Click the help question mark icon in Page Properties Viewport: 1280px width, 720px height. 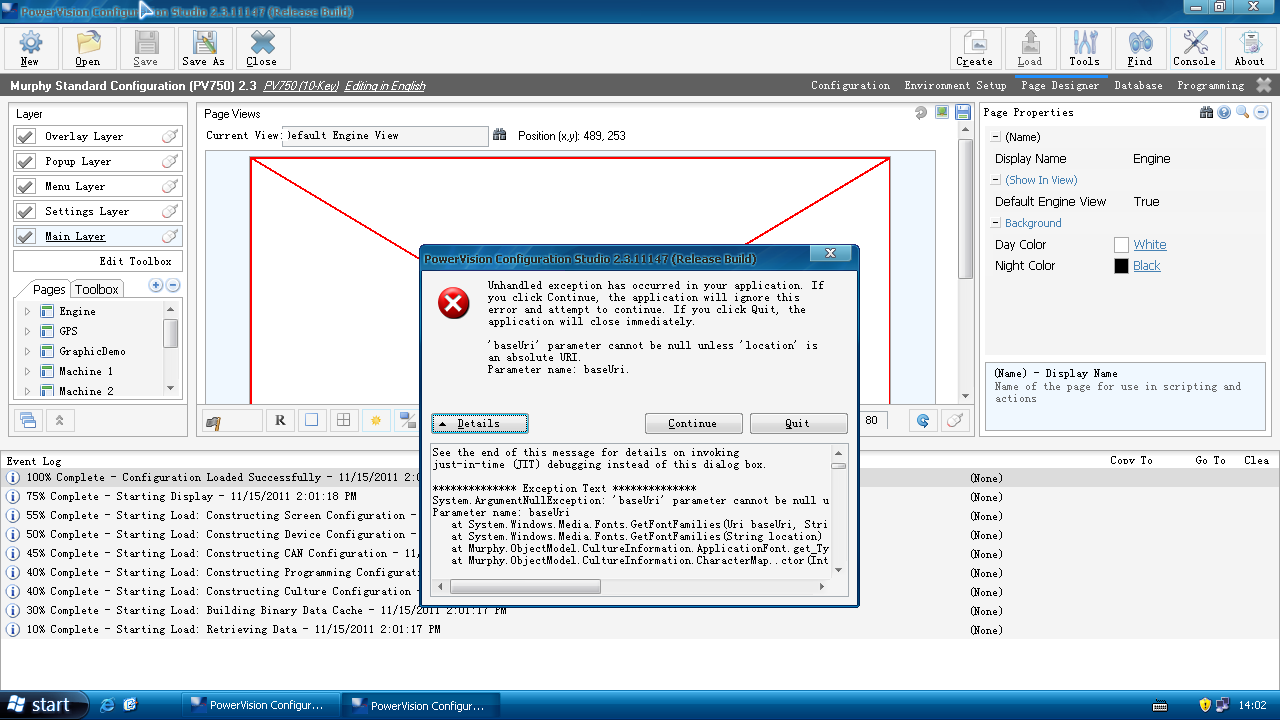coord(1224,113)
